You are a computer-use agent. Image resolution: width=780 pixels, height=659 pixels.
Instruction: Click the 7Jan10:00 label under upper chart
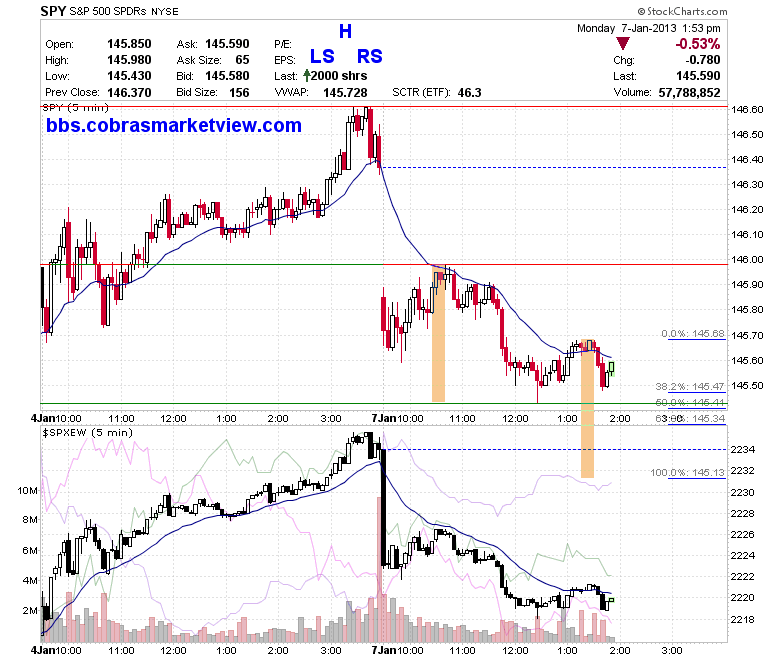(397, 418)
